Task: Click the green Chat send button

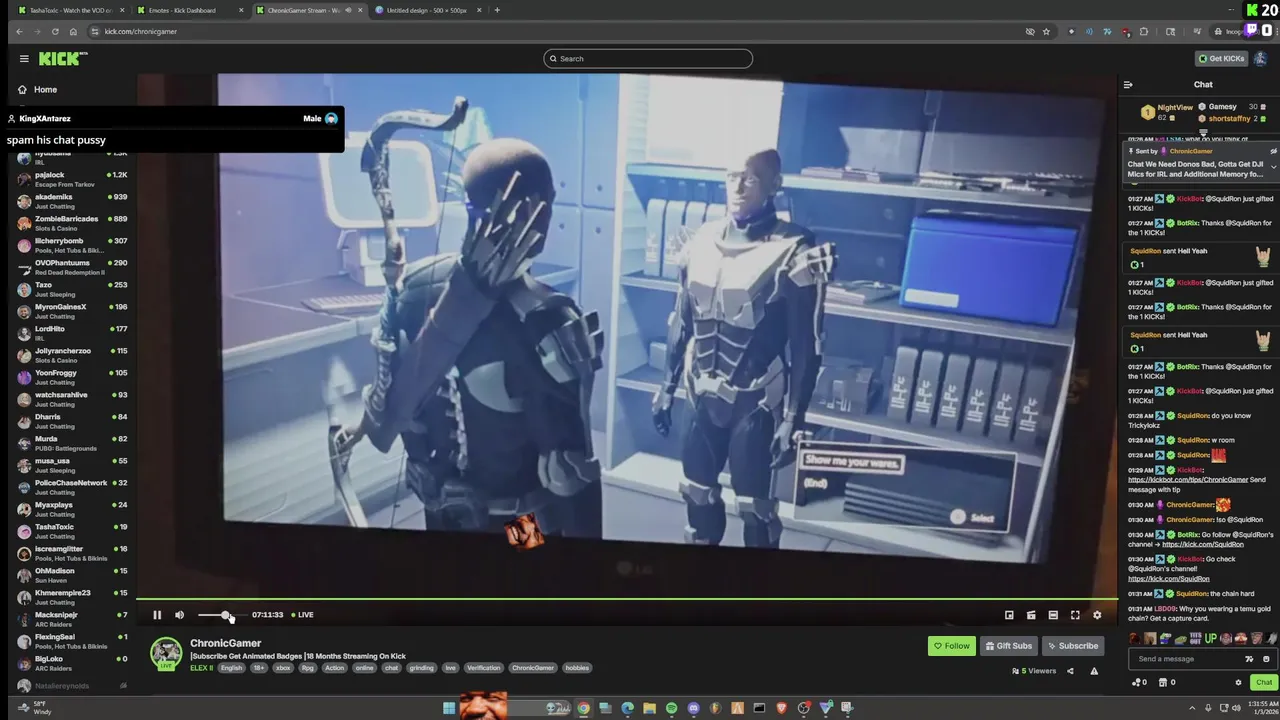Action: click(1264, 682)
